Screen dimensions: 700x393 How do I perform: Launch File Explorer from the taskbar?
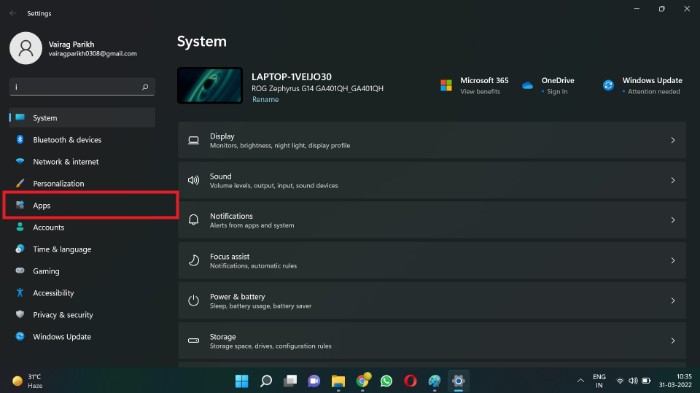coord(338,381)
